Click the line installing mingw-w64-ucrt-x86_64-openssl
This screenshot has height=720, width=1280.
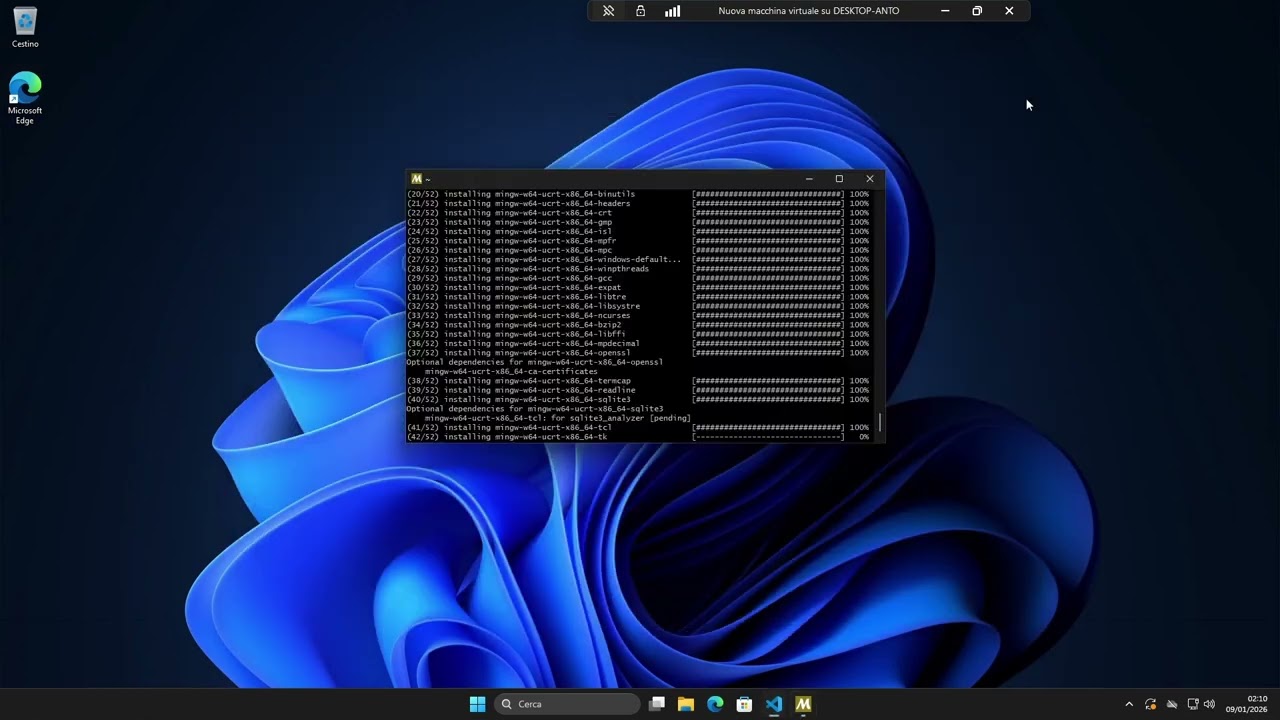638,353
